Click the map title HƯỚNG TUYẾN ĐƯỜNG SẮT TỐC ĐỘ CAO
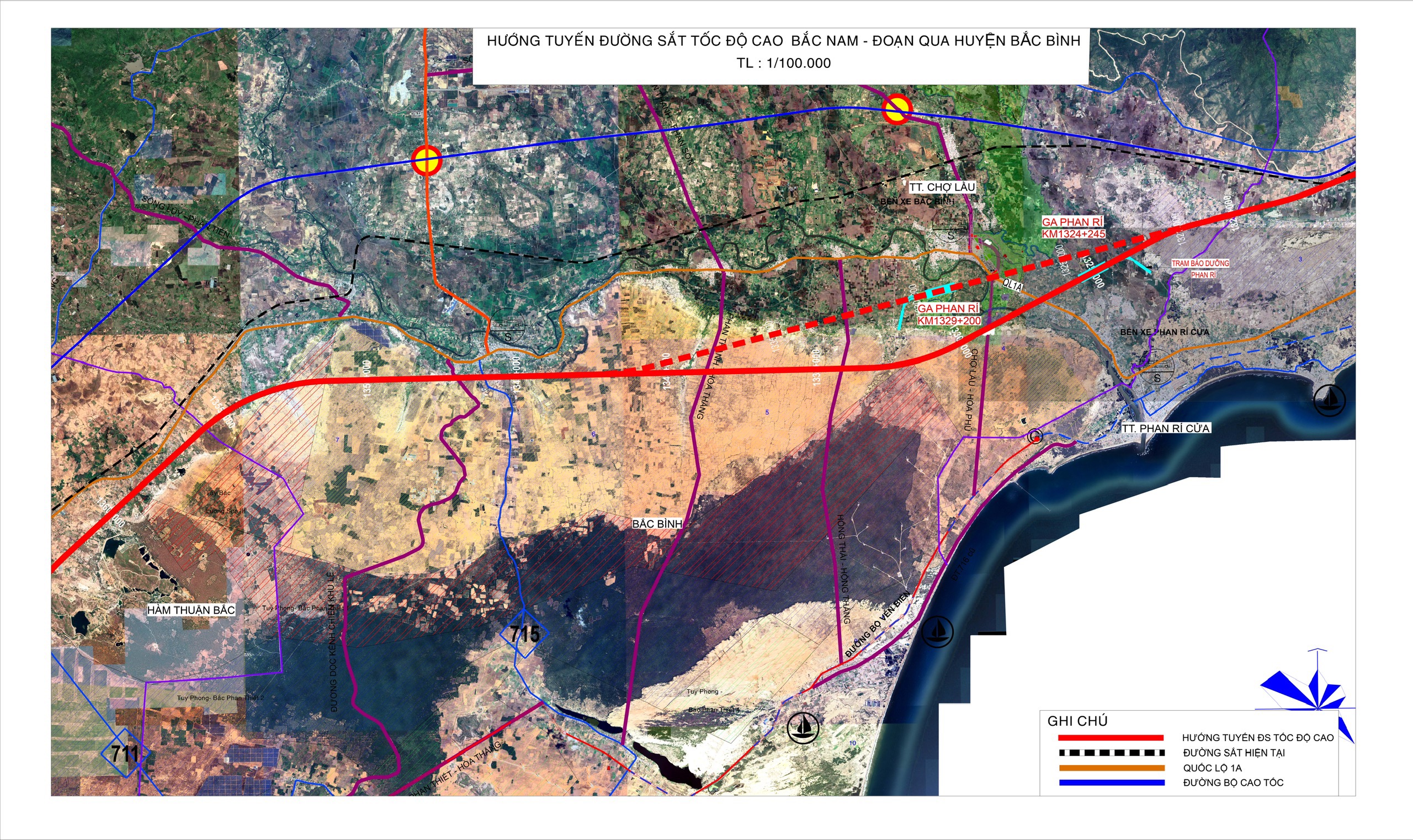The width and height of the screenshot is (1413, 840). click(783, 41)
